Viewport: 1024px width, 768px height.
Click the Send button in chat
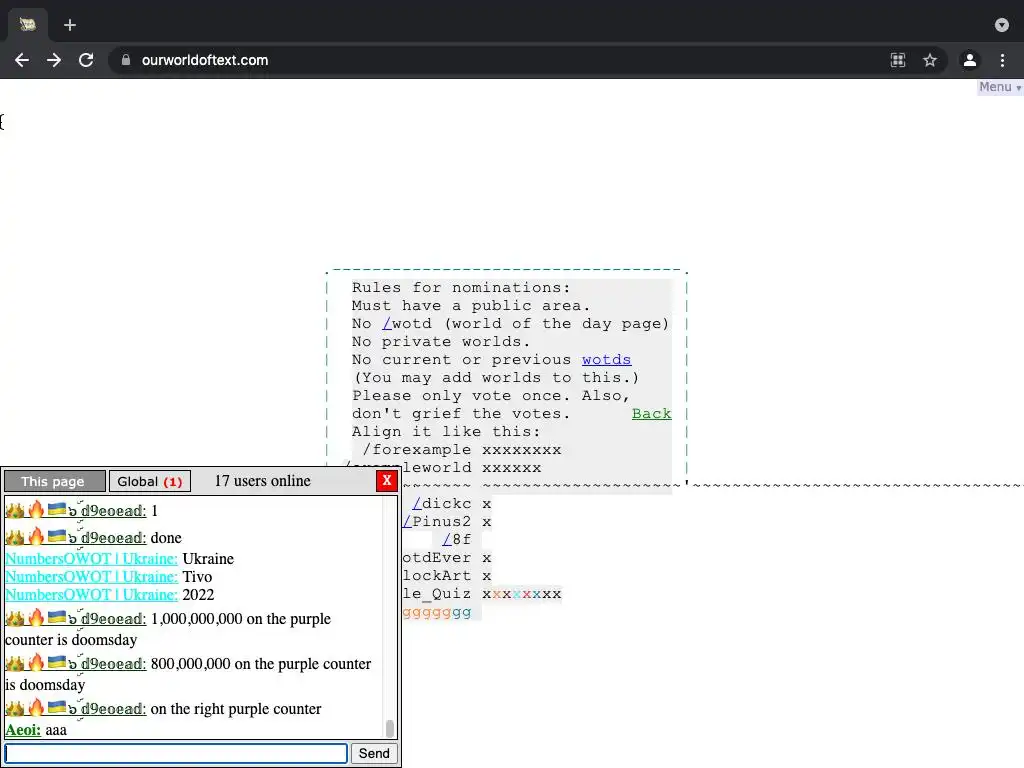[x=374, y=753]
